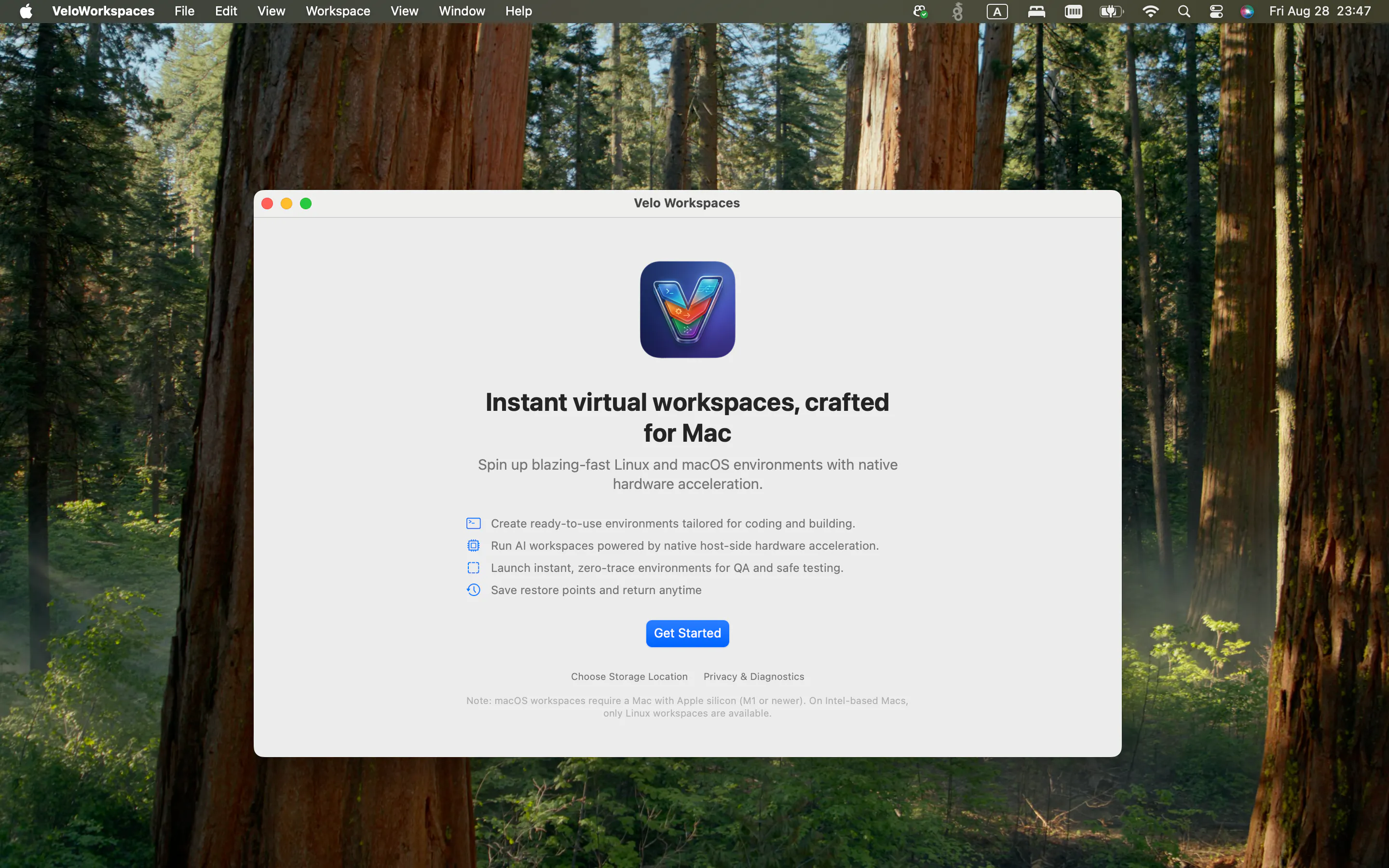Open the Wi-Fi status menu

1150,11
